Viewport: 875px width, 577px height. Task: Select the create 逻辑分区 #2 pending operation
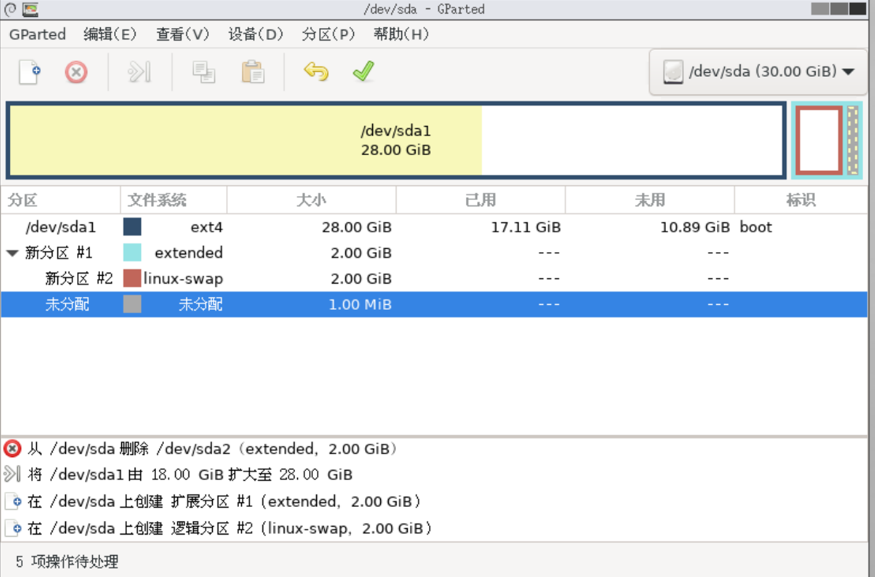(434, 528)
